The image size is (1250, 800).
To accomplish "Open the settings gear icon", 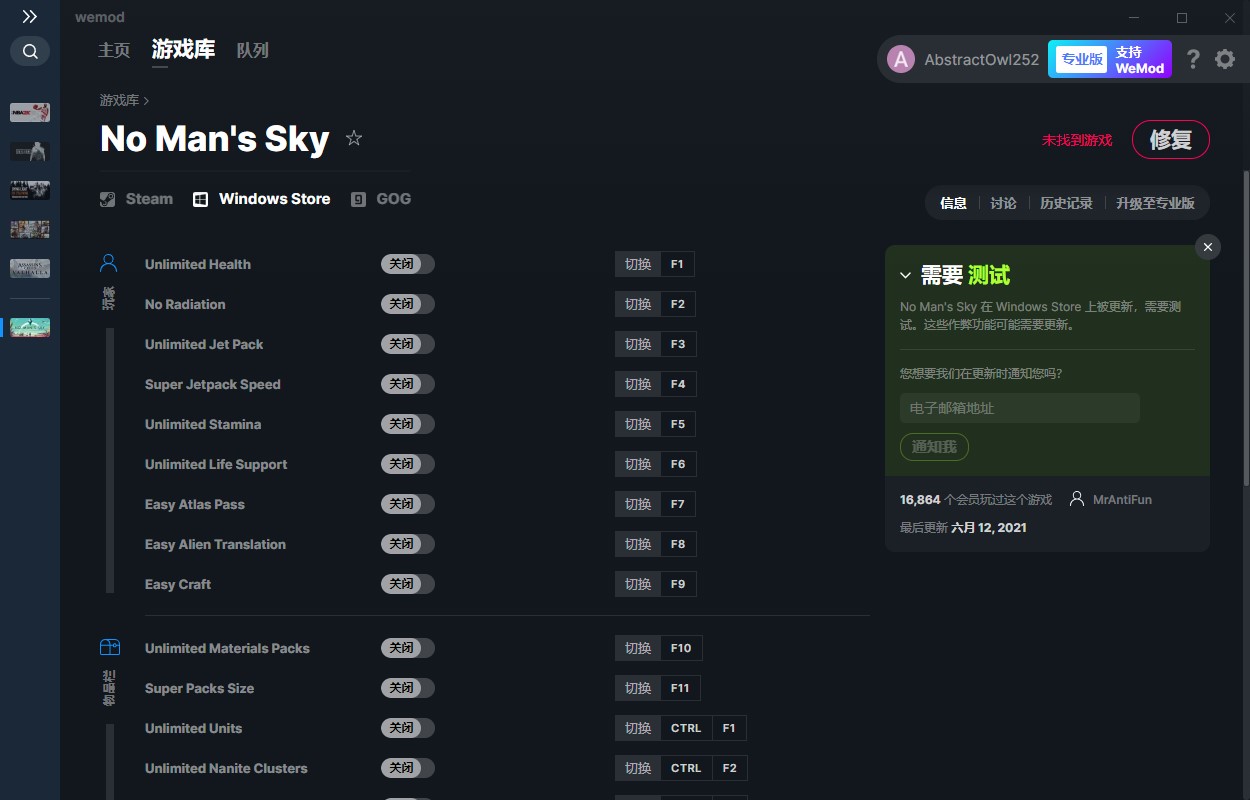I will point(1225,59).
